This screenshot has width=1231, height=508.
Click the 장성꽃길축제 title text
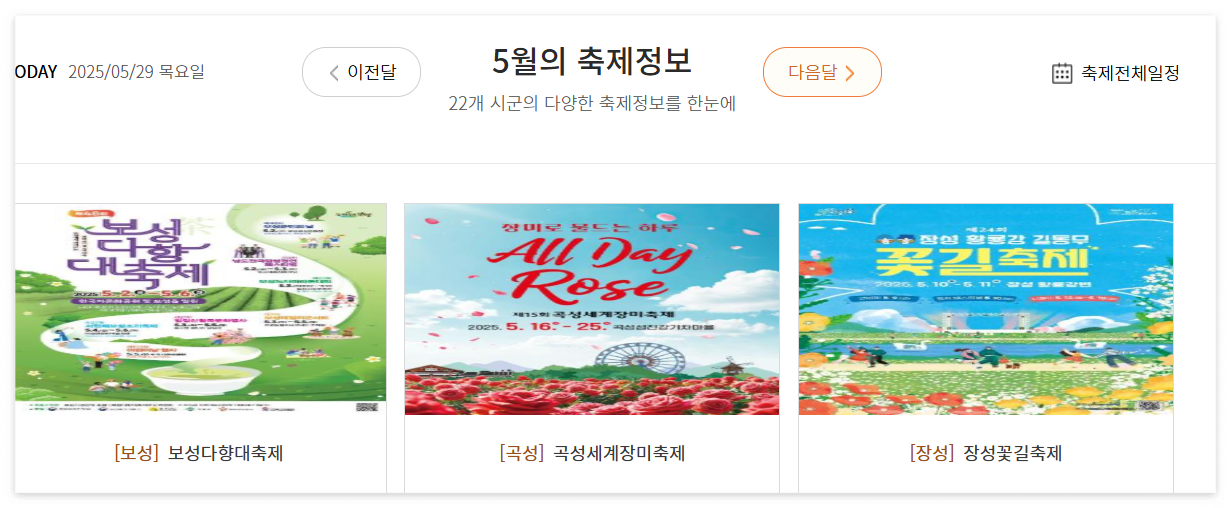point(1012,453)
